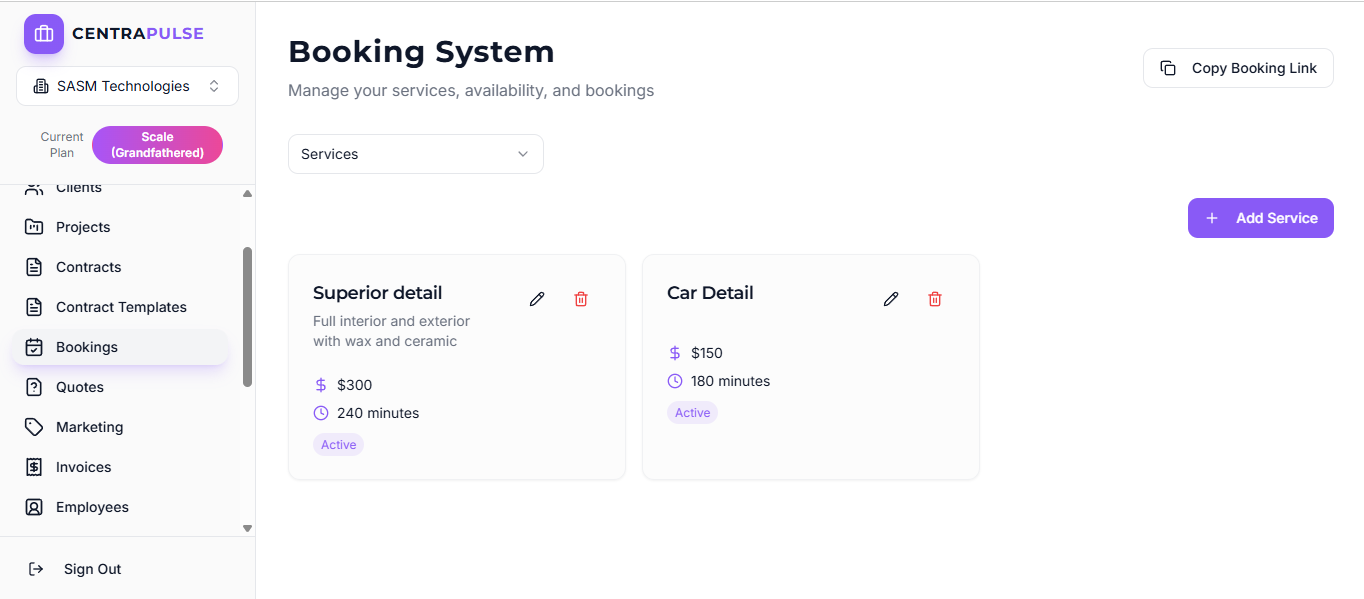Toggle Active status on Car Detail
This screenshot has height=599, width=1364.
tap(692, 412)
